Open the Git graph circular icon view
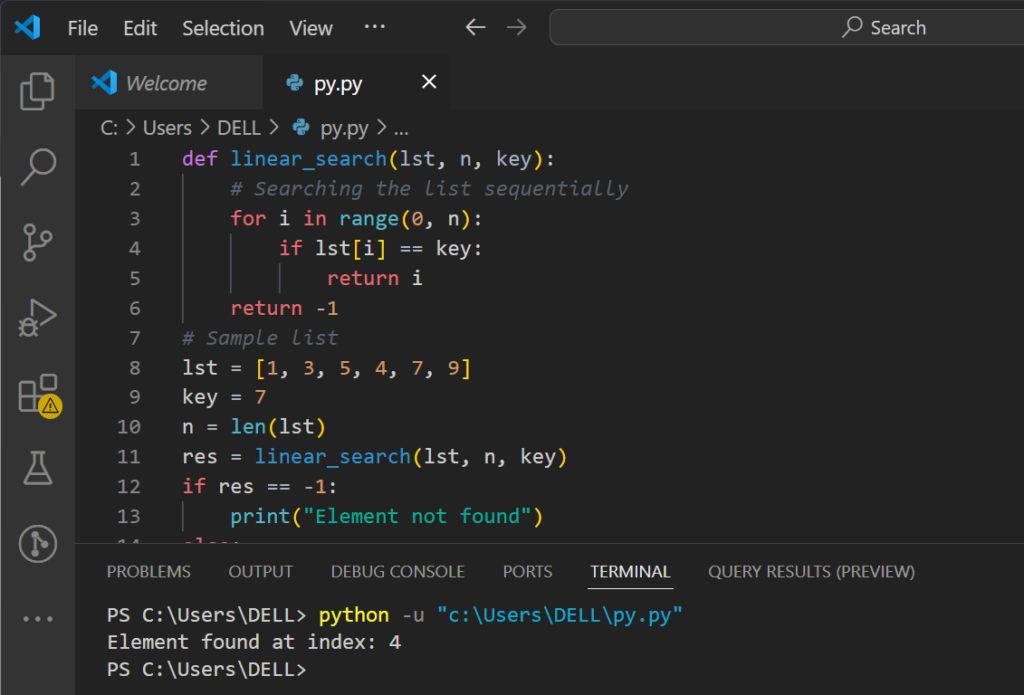 pyautogui.click(x=38, y=543)
